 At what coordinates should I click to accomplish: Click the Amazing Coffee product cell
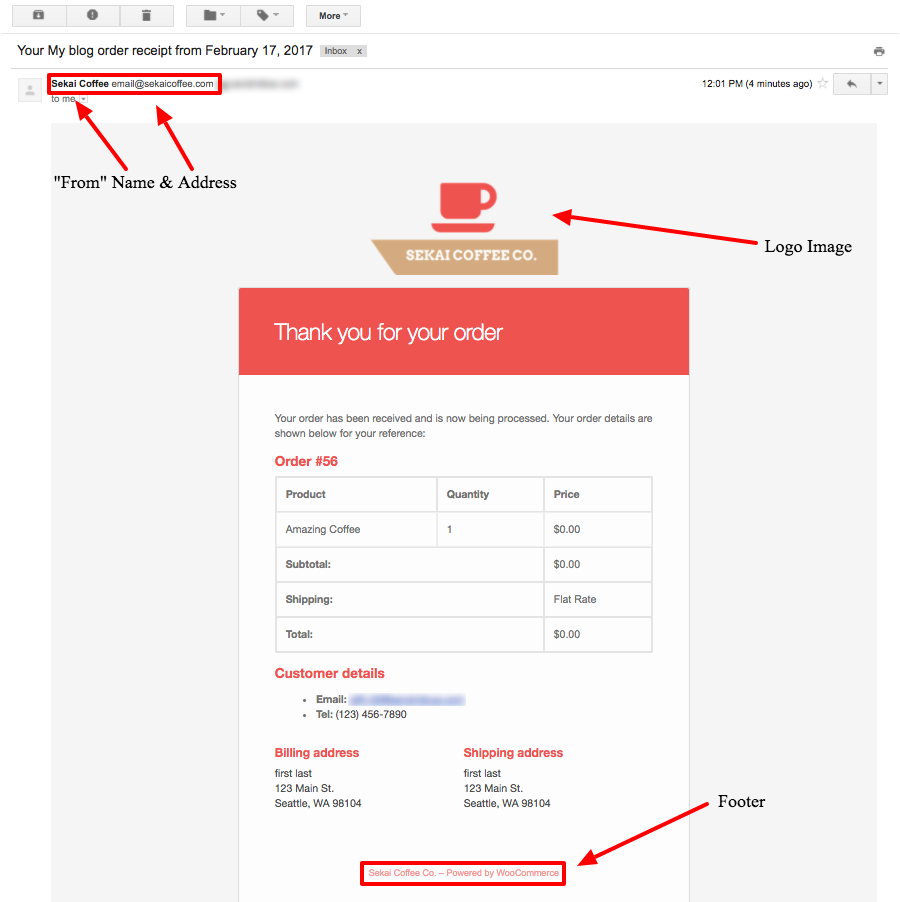[x=356, y=529]
